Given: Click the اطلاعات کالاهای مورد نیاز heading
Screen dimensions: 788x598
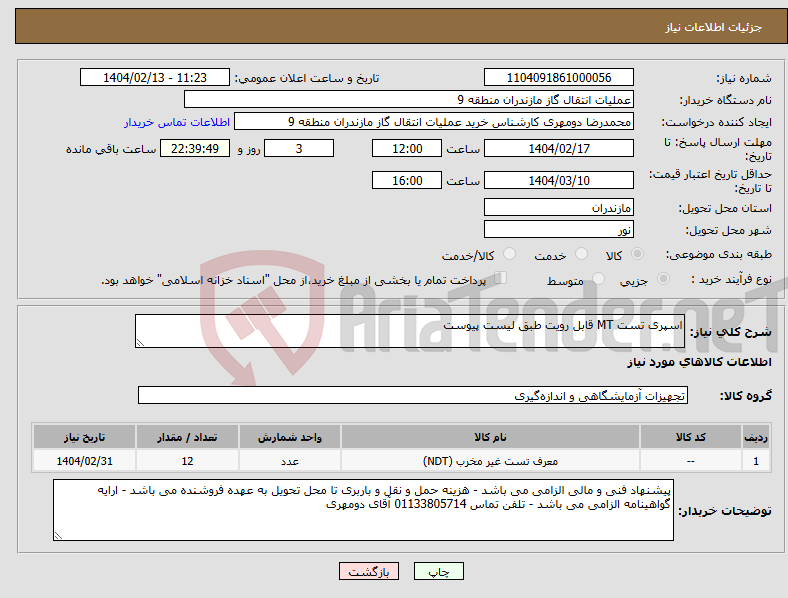Looking at the screenshot, I should click(699, 362).
